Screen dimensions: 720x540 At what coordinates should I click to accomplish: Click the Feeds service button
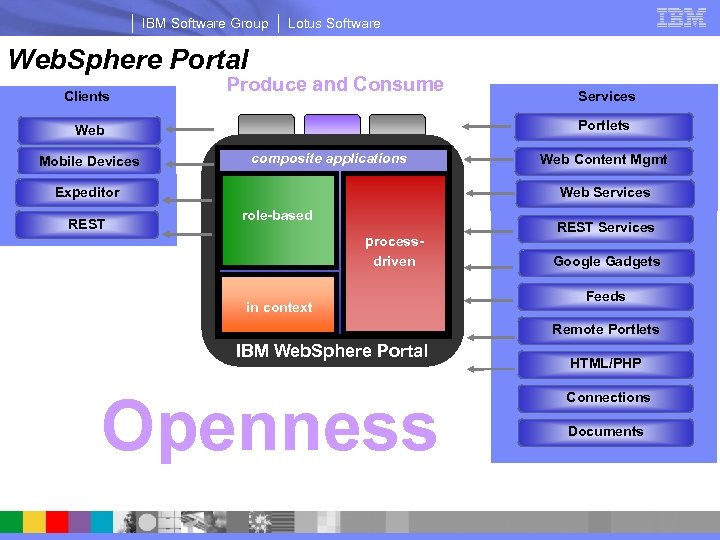coord(606,297)
